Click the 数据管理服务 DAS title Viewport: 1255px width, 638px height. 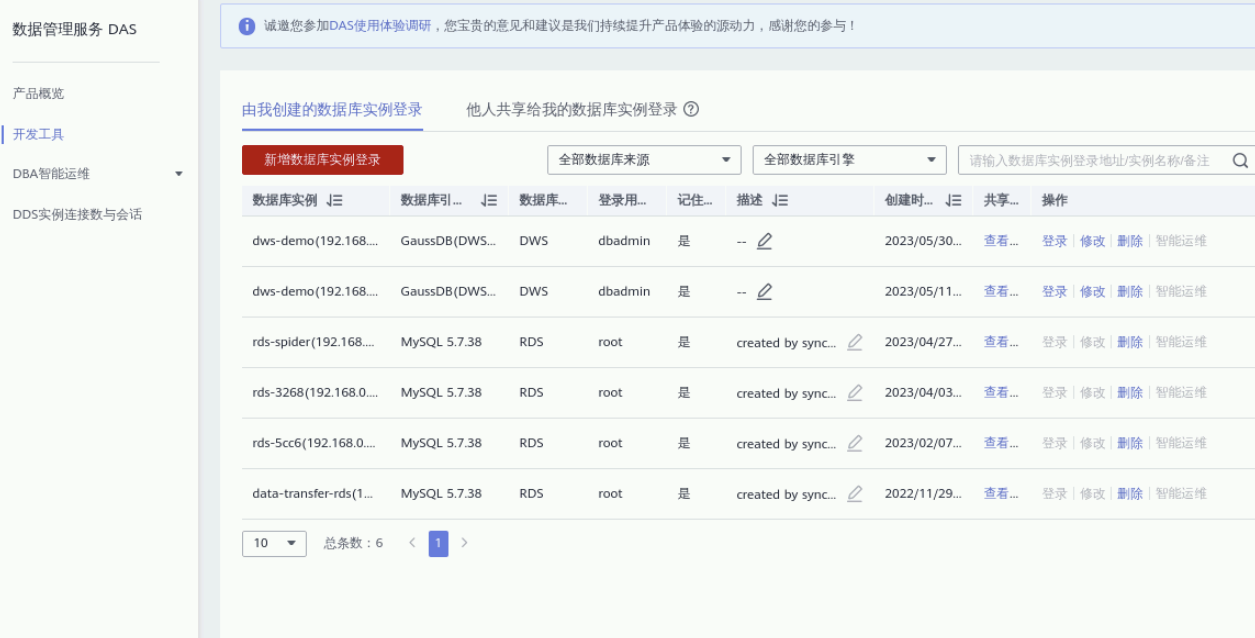pyautogui.click(x=74, y=29)
